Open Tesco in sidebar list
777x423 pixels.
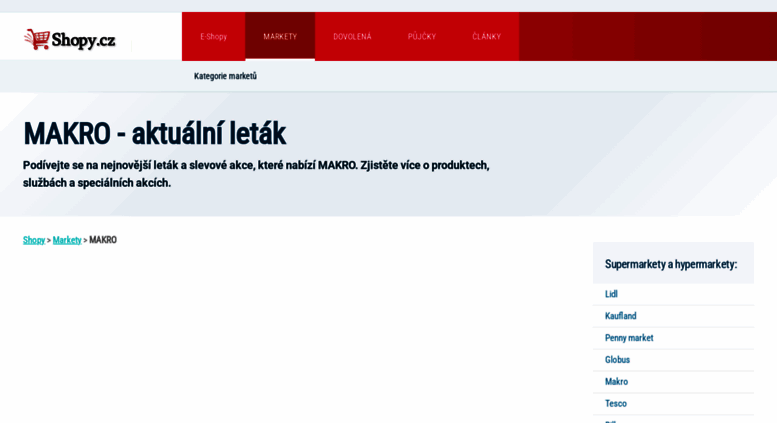pos(615,403)
